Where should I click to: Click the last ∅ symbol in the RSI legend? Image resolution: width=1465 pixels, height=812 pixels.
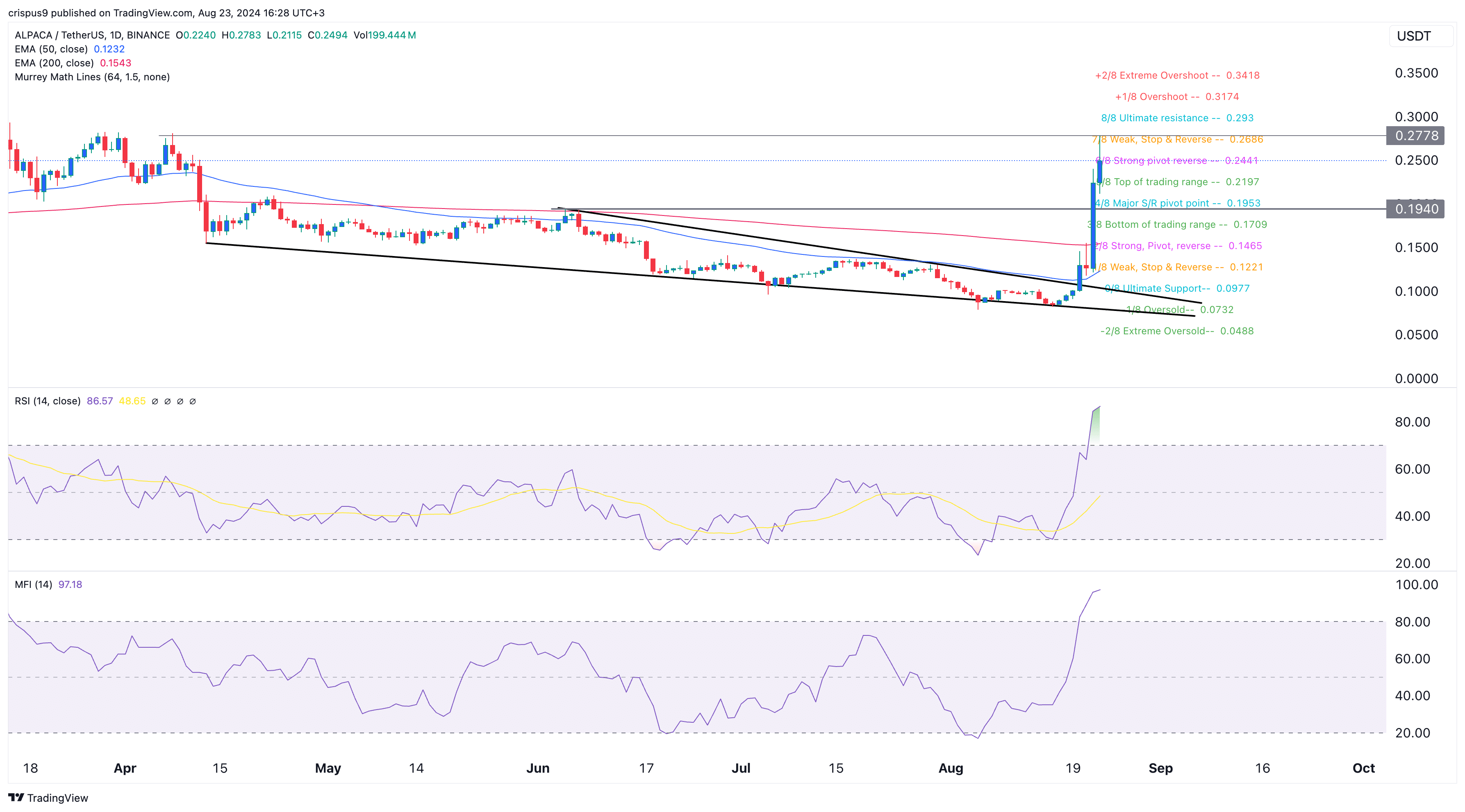[192, 401]
